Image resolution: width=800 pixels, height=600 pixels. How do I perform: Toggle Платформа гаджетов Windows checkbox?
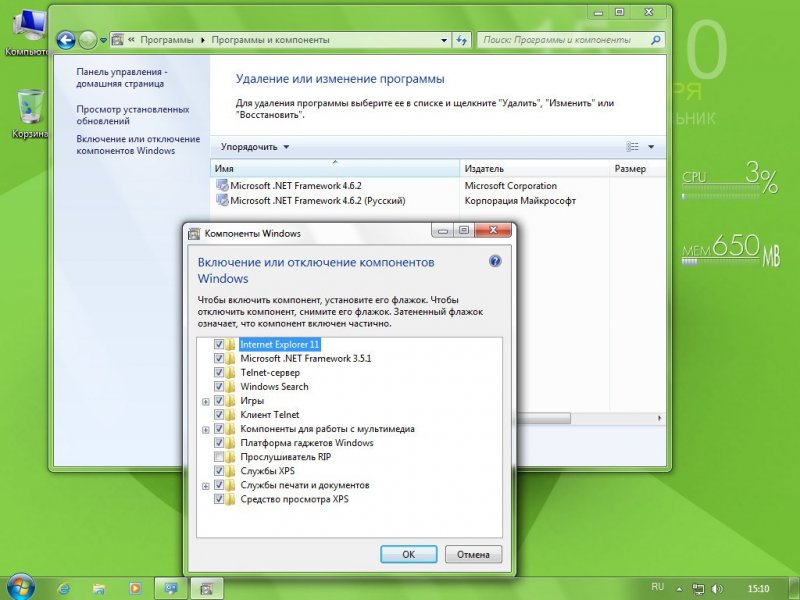[219, 442]
